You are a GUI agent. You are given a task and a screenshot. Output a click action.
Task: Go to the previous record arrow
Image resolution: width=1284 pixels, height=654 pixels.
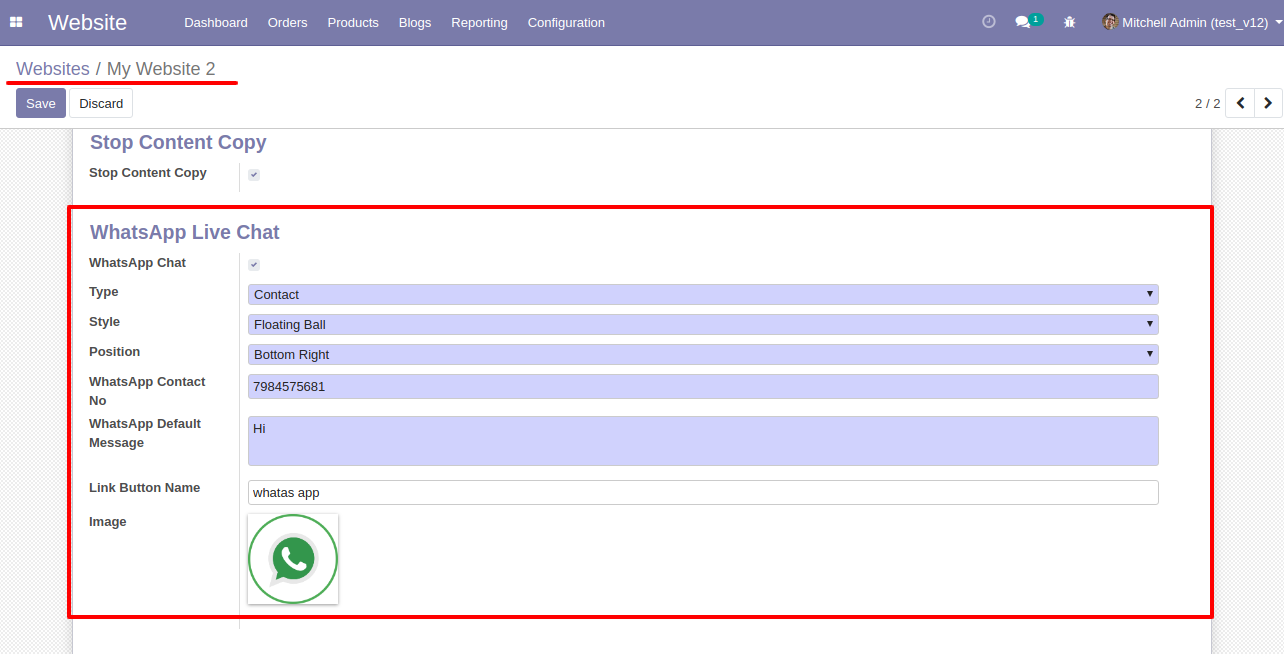pos(1240,103)
